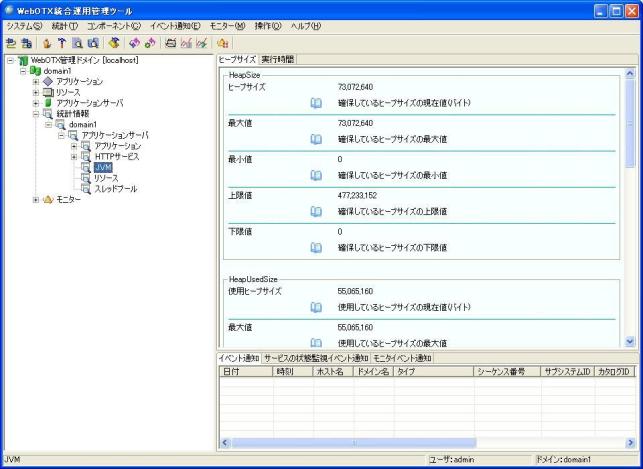
Task: Select スレッドプール in the tree
Action: pos(115,189)
